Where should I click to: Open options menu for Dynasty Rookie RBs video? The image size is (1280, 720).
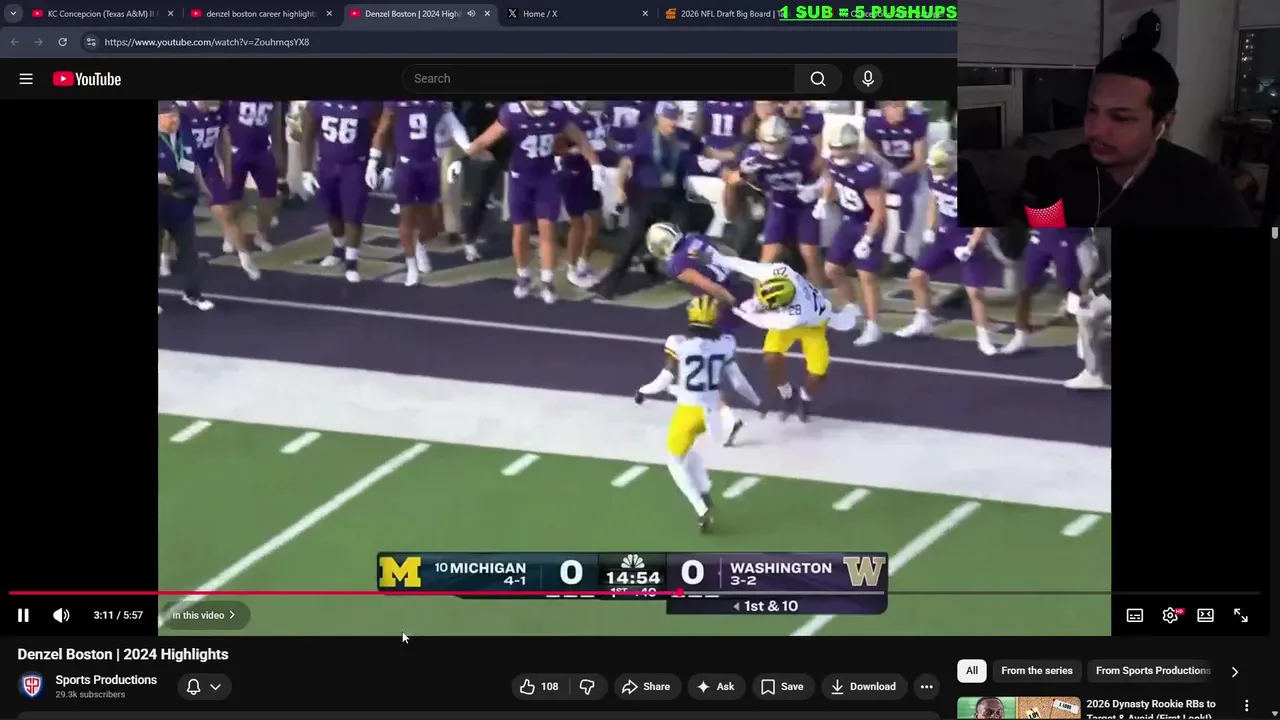(x=1246, y=706)
